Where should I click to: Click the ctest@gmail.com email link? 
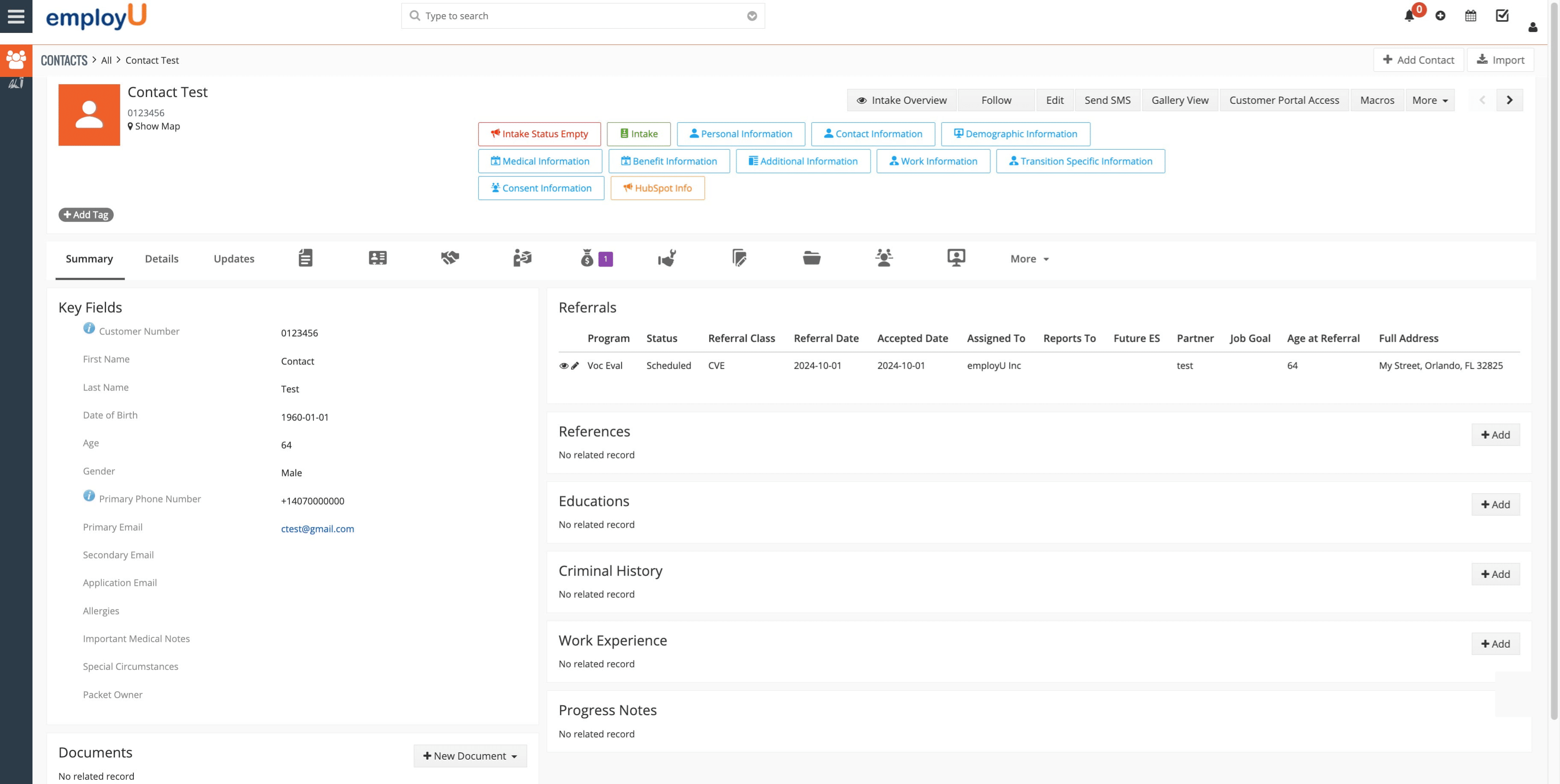tap(317, 529)
